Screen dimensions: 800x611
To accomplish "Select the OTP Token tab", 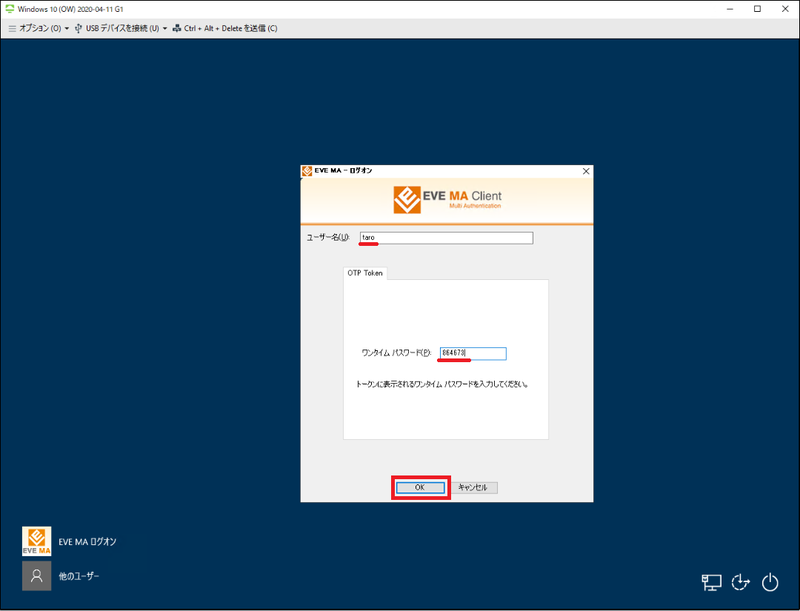I will click(365, 273).
